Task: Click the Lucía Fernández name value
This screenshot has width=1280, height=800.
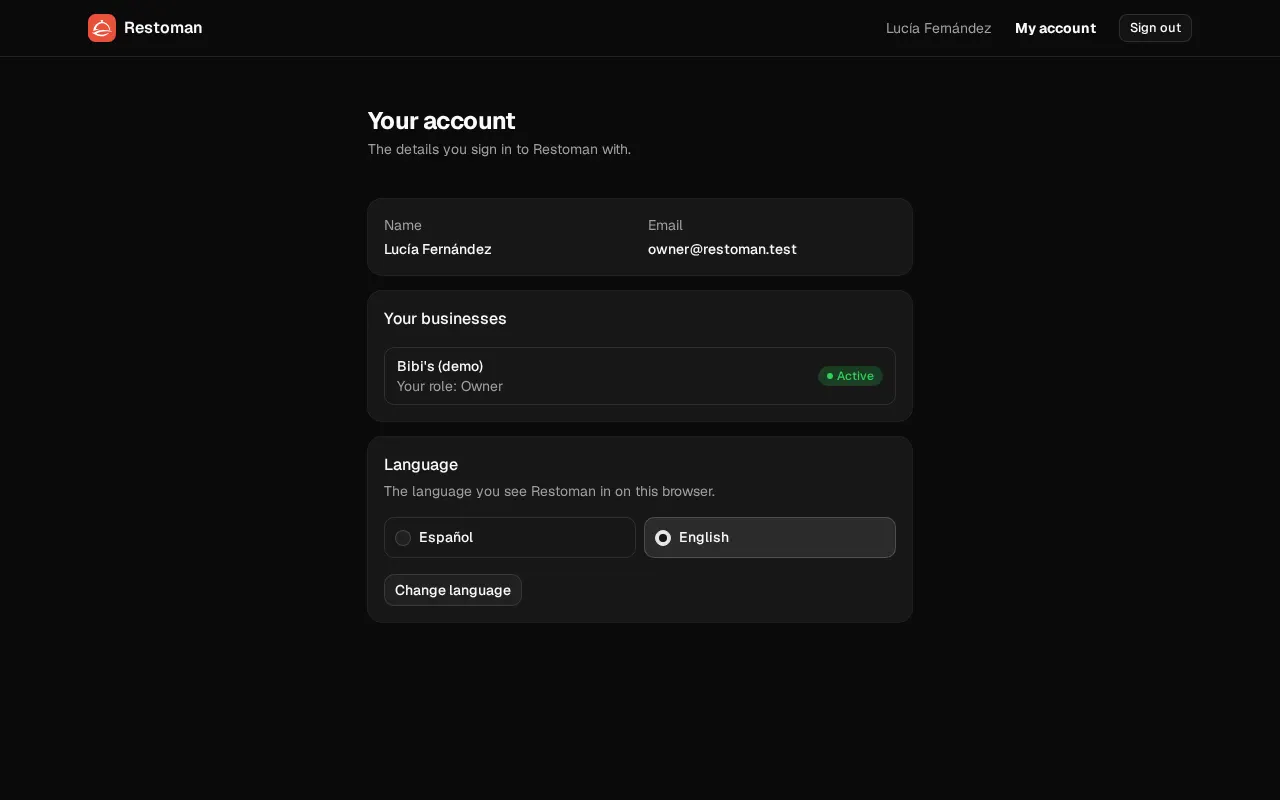Action: (x=438, y=249)
